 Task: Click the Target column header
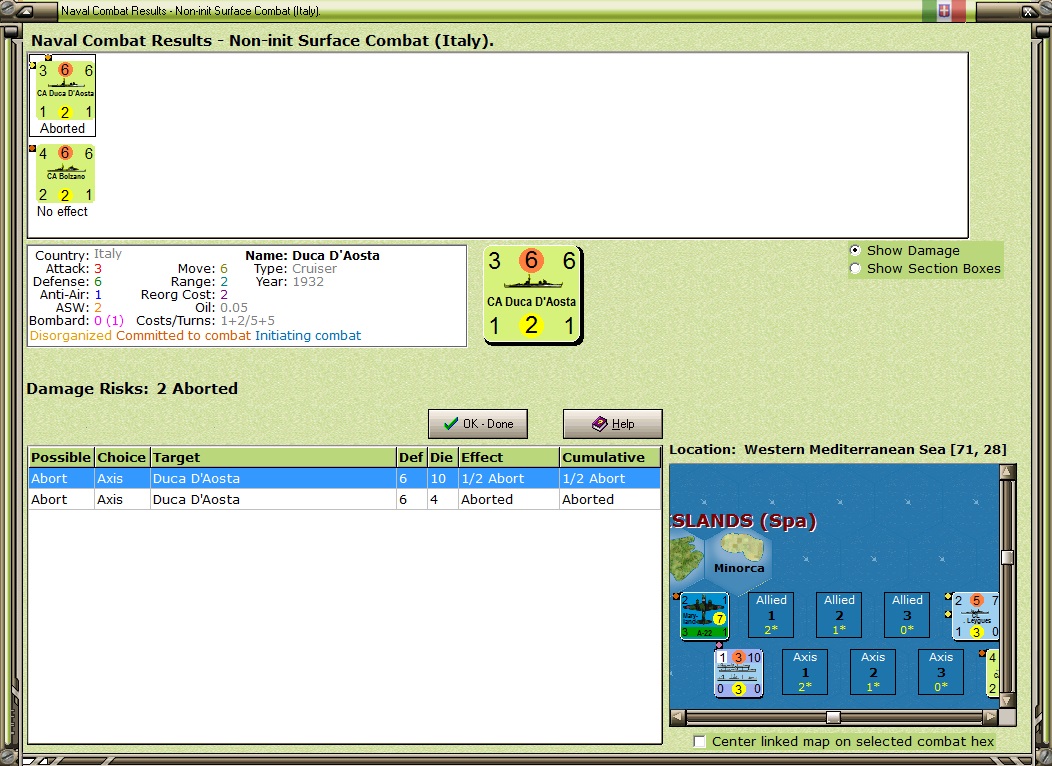(273, 457)
